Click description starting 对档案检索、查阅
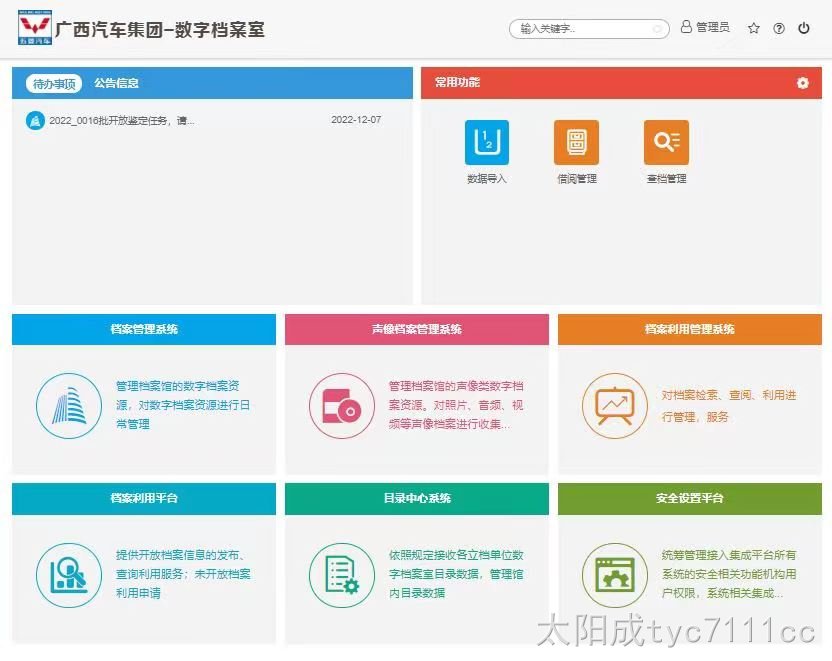 tap(729, 406)
